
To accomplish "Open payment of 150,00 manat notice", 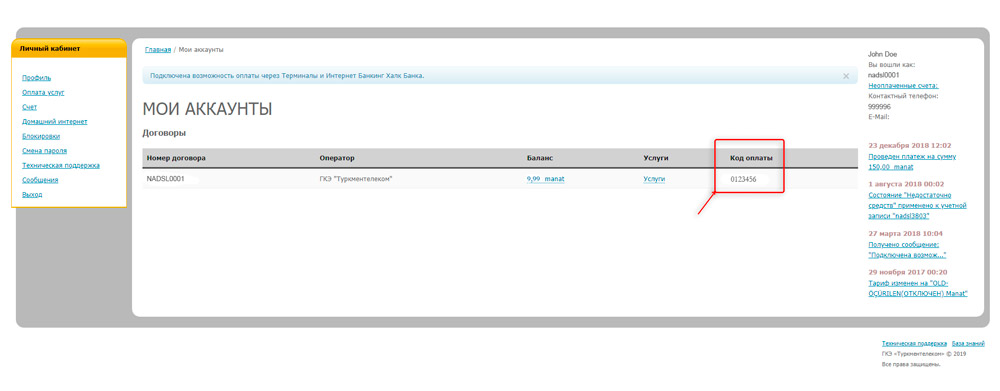I will (x=912, y=161).
